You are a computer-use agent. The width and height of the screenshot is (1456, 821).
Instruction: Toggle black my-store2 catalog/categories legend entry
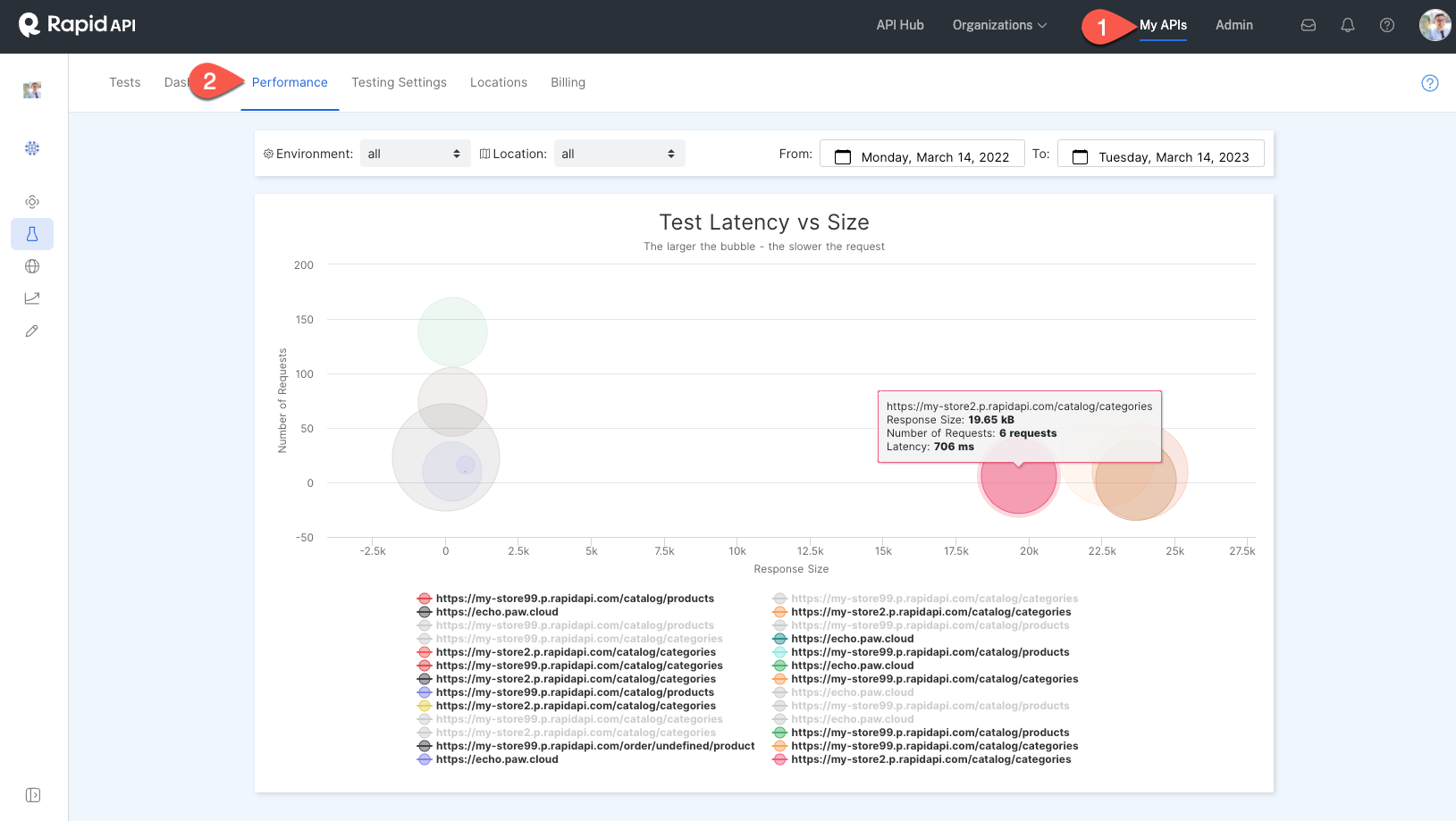567,679
